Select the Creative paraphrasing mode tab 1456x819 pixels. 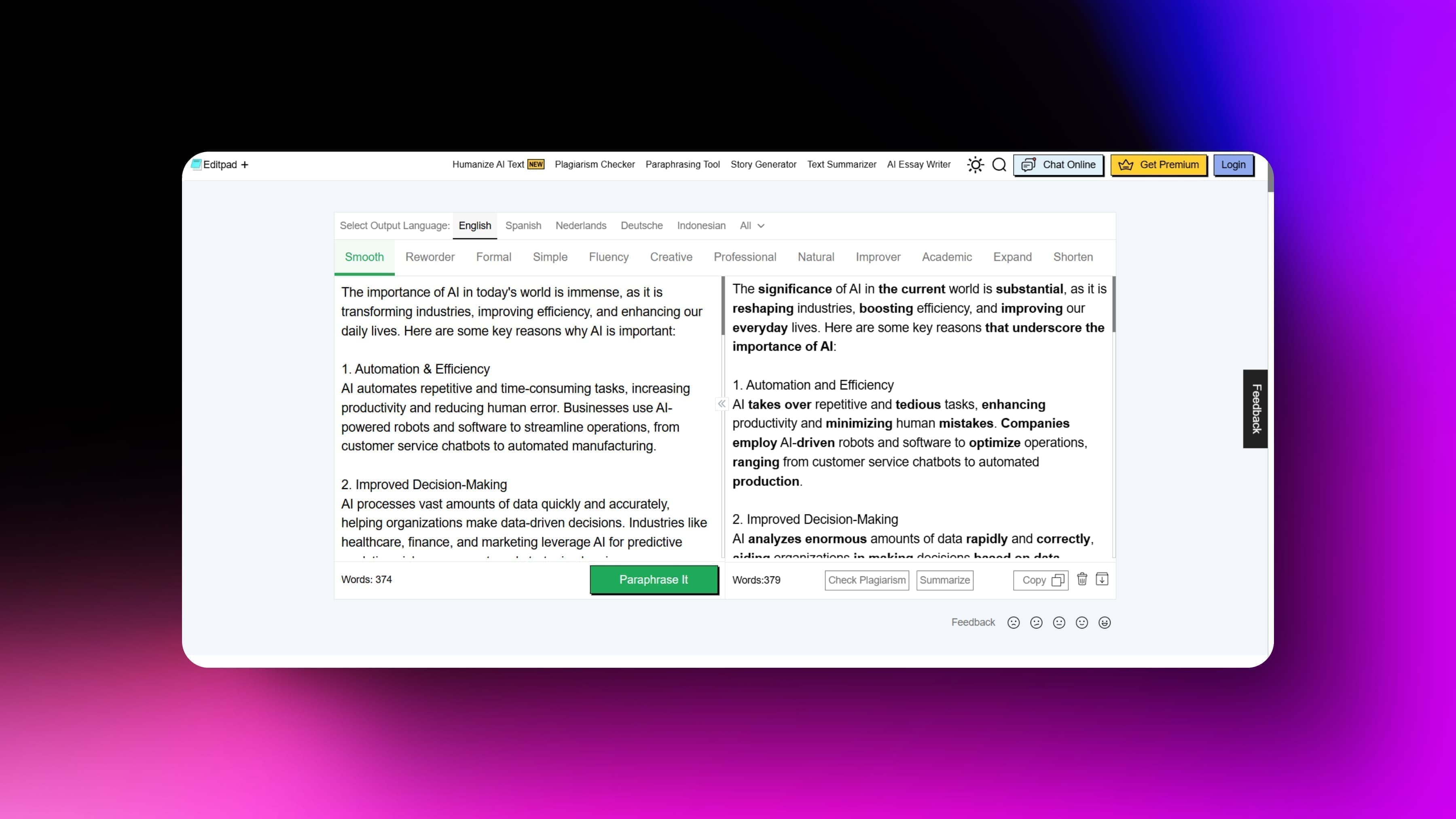[671, 257]
